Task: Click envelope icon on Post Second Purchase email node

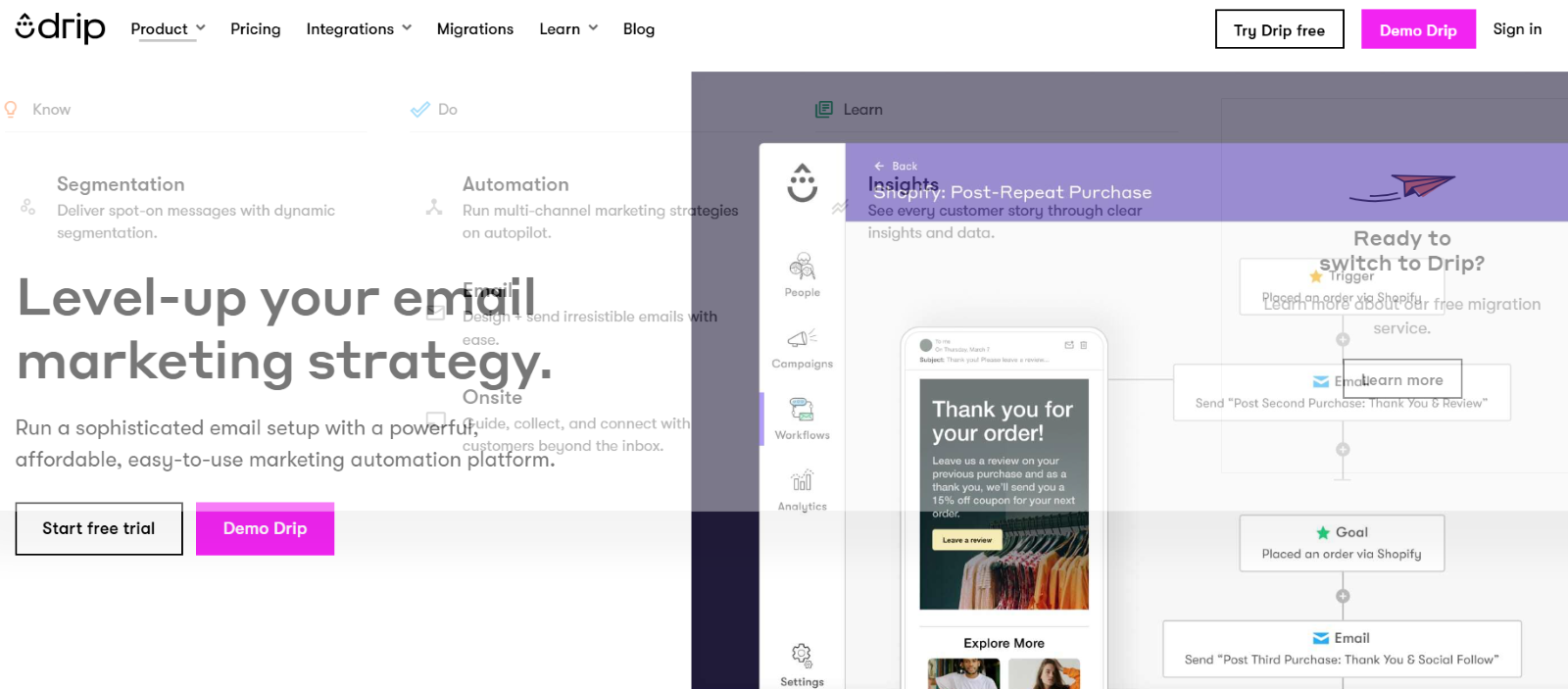Action: pos(1321,381)
